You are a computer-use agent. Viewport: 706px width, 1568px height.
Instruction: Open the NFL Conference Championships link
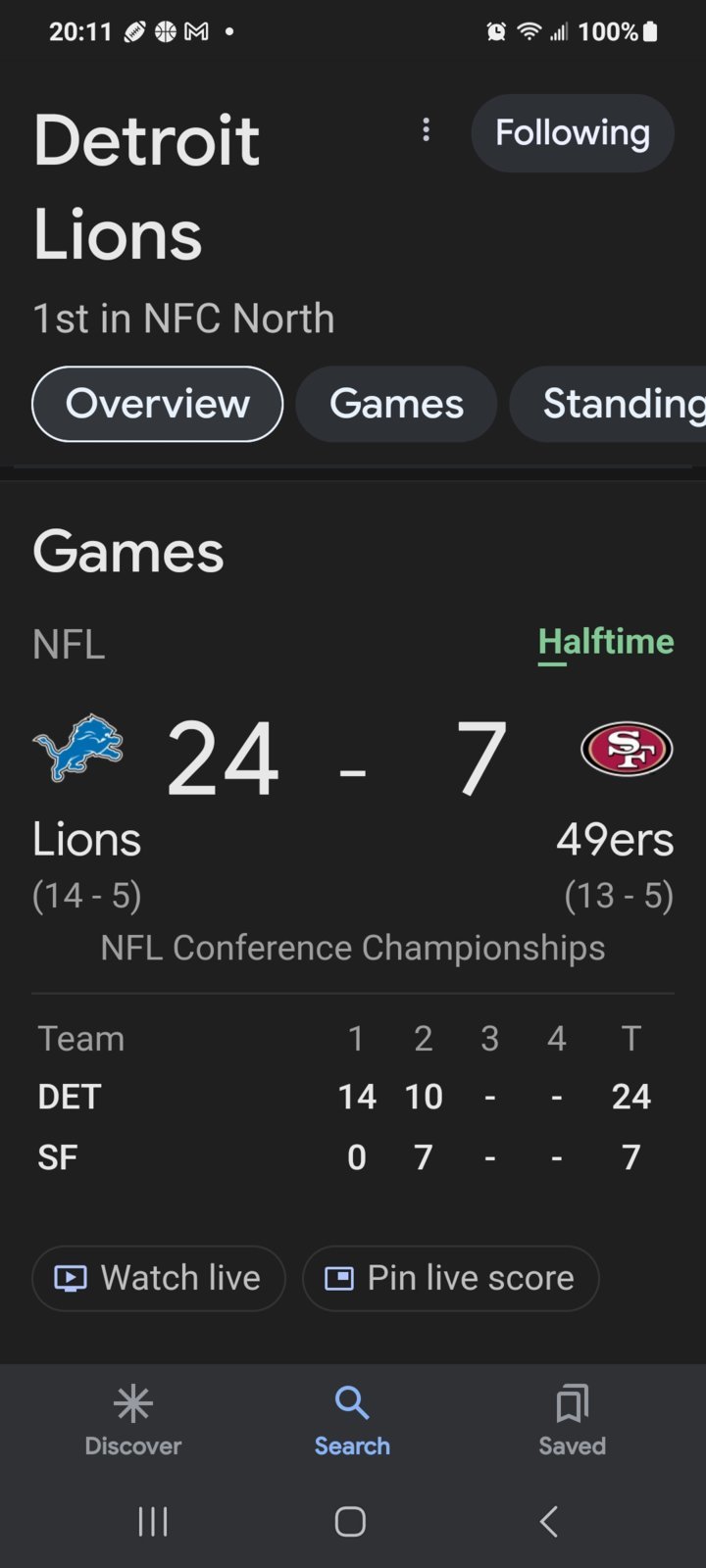click(353, 948)
